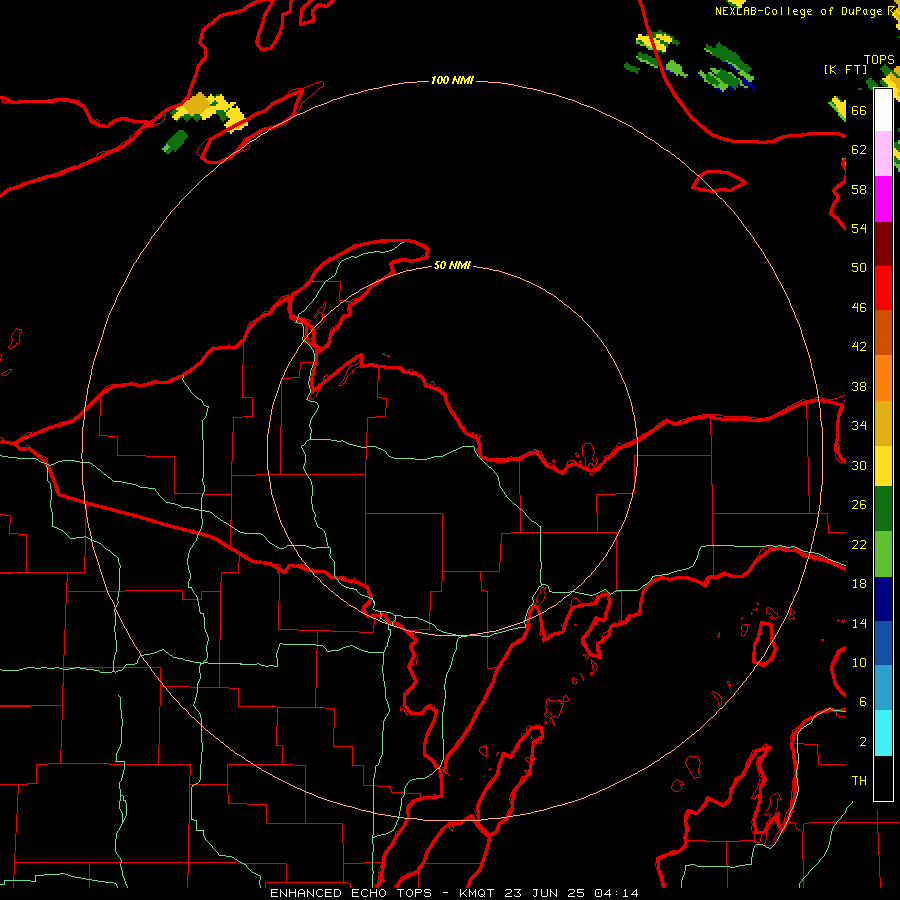Click the '22' legend value
Screen dimensions: 900x900
click(859, 544)
